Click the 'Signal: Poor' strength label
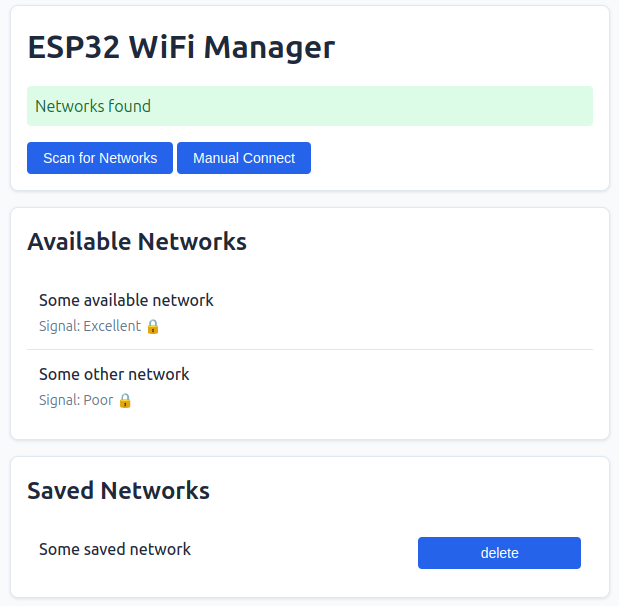 coord(76,400)
